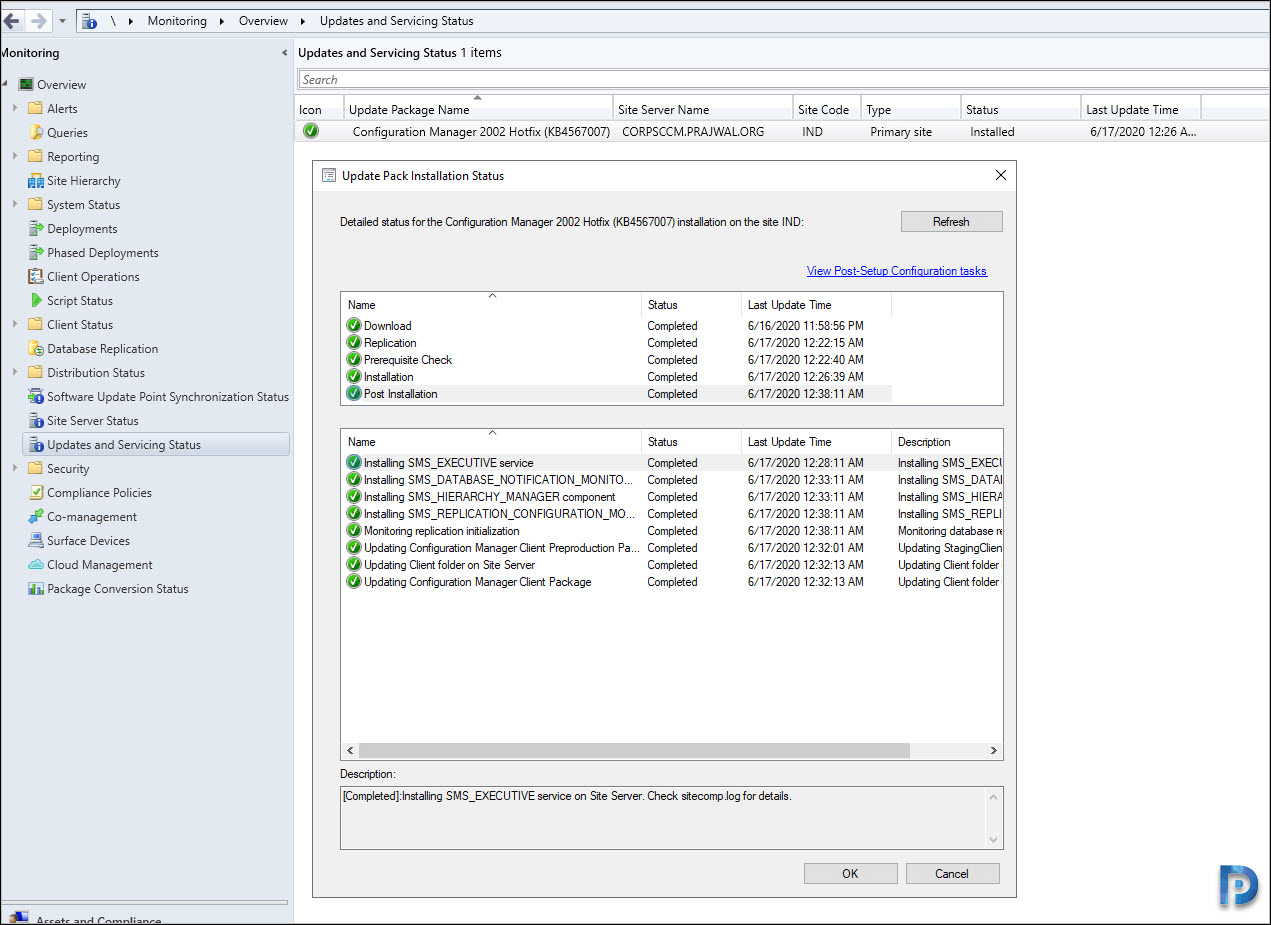Click green status icon for KB4567007 hotfix row

click(x=311, y=131)
